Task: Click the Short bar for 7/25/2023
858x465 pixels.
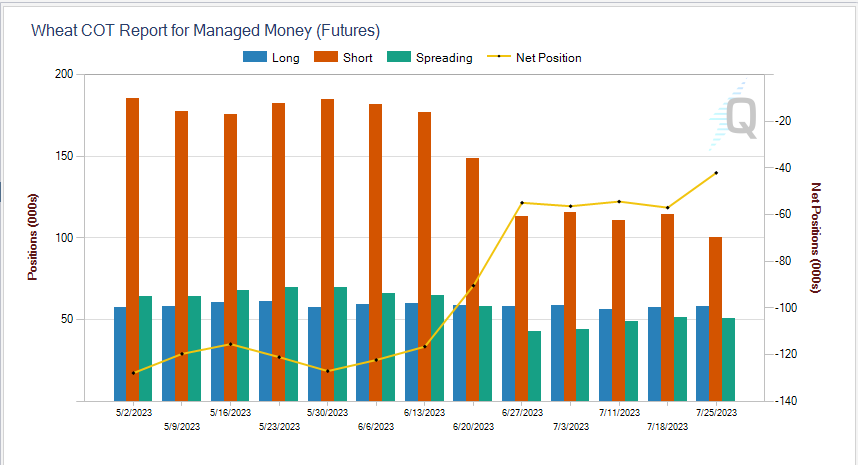Action: point(716,319)
